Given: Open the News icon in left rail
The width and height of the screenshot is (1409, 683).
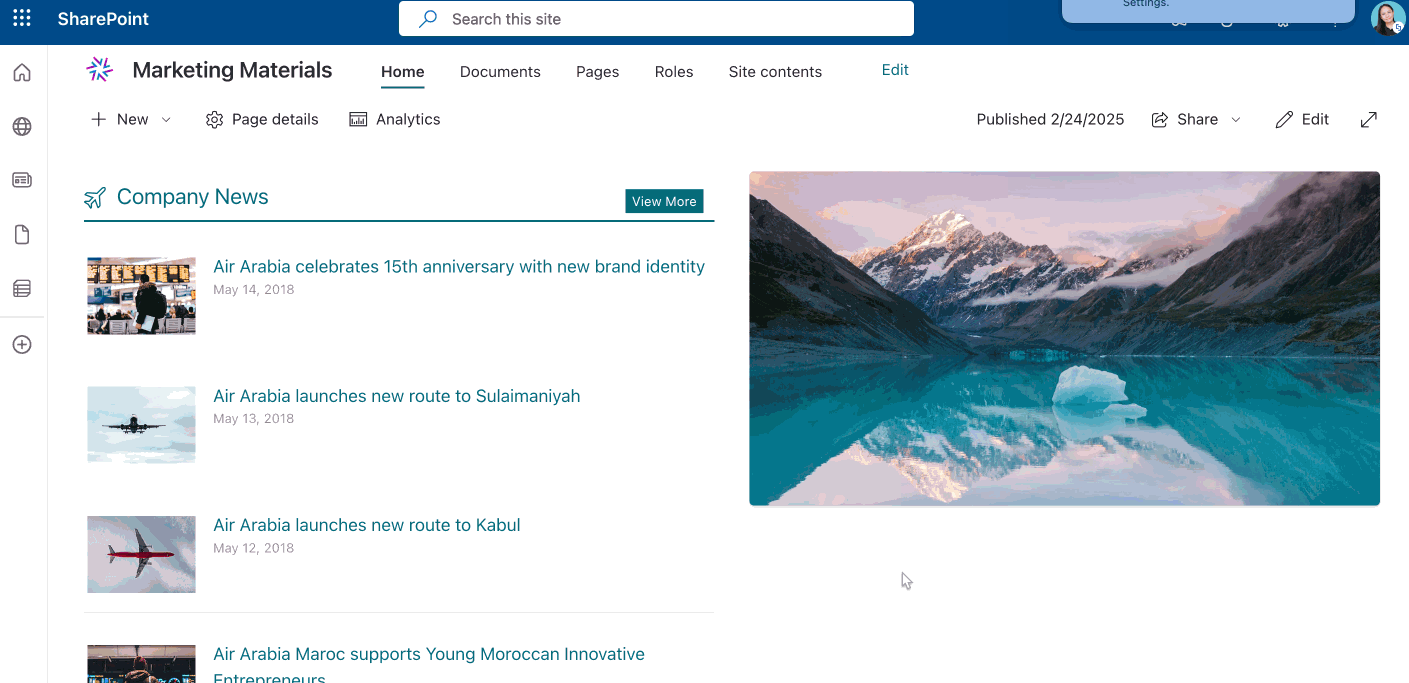Looking at the screenshot, I should tap(22, 180).
